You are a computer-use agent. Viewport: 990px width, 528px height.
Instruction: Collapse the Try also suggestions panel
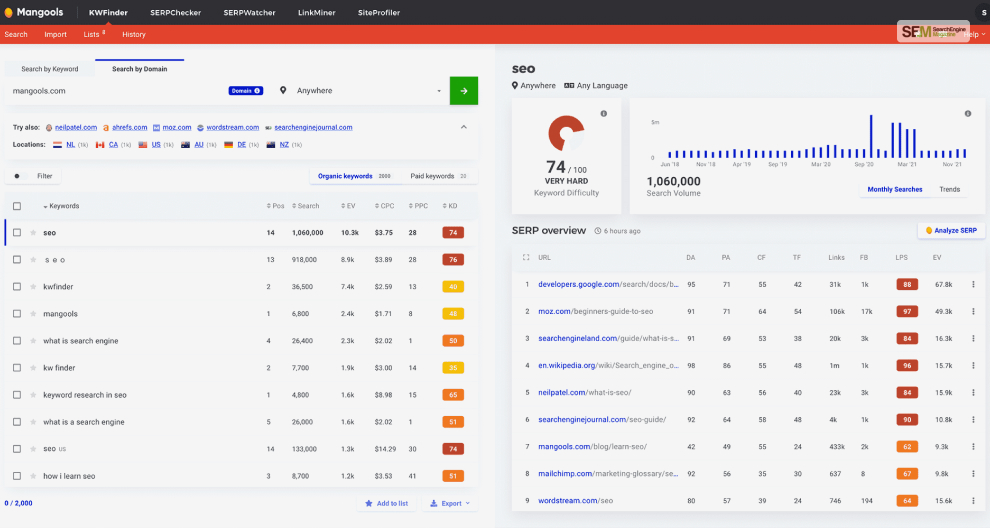(463, 127)
